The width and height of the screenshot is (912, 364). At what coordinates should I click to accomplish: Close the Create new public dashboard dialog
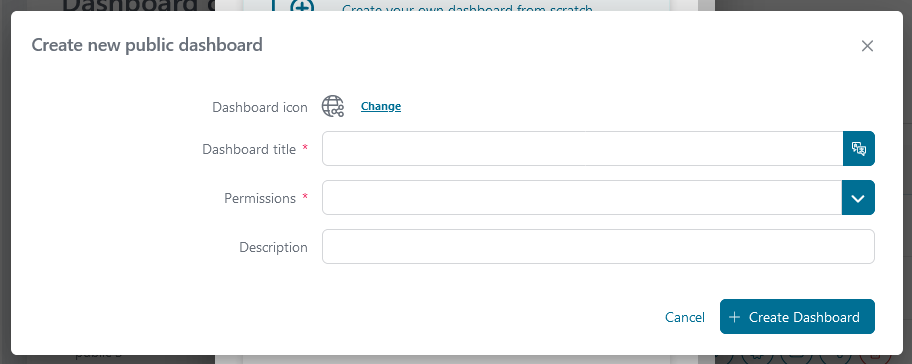coord(867,46)
